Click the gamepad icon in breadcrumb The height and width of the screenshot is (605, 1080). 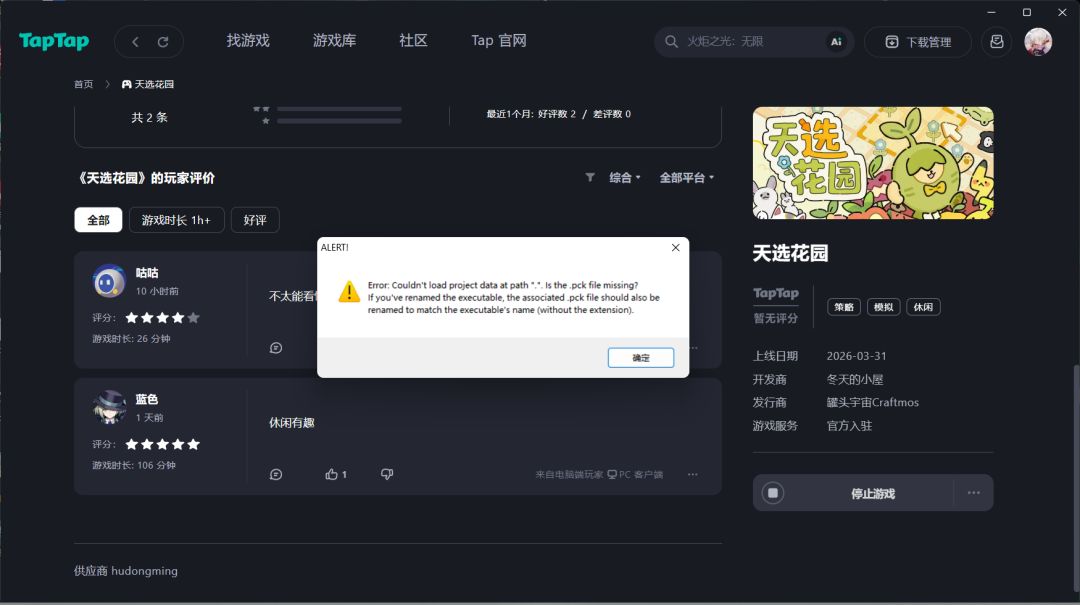(127, 84)
